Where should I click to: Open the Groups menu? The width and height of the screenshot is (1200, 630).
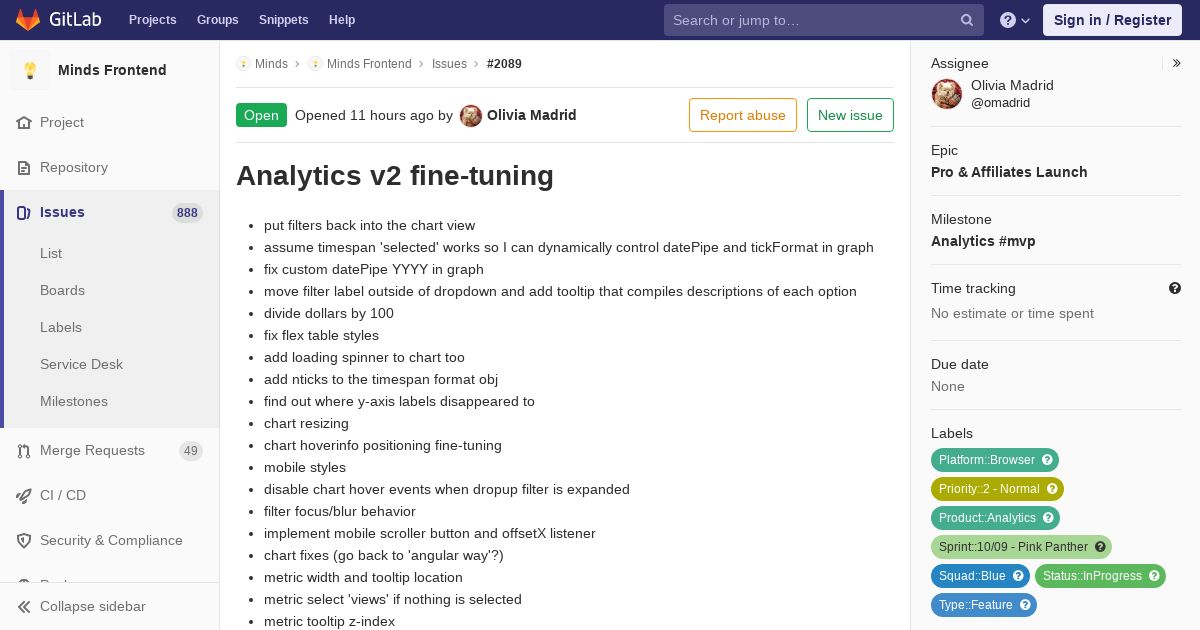point(217,20)
